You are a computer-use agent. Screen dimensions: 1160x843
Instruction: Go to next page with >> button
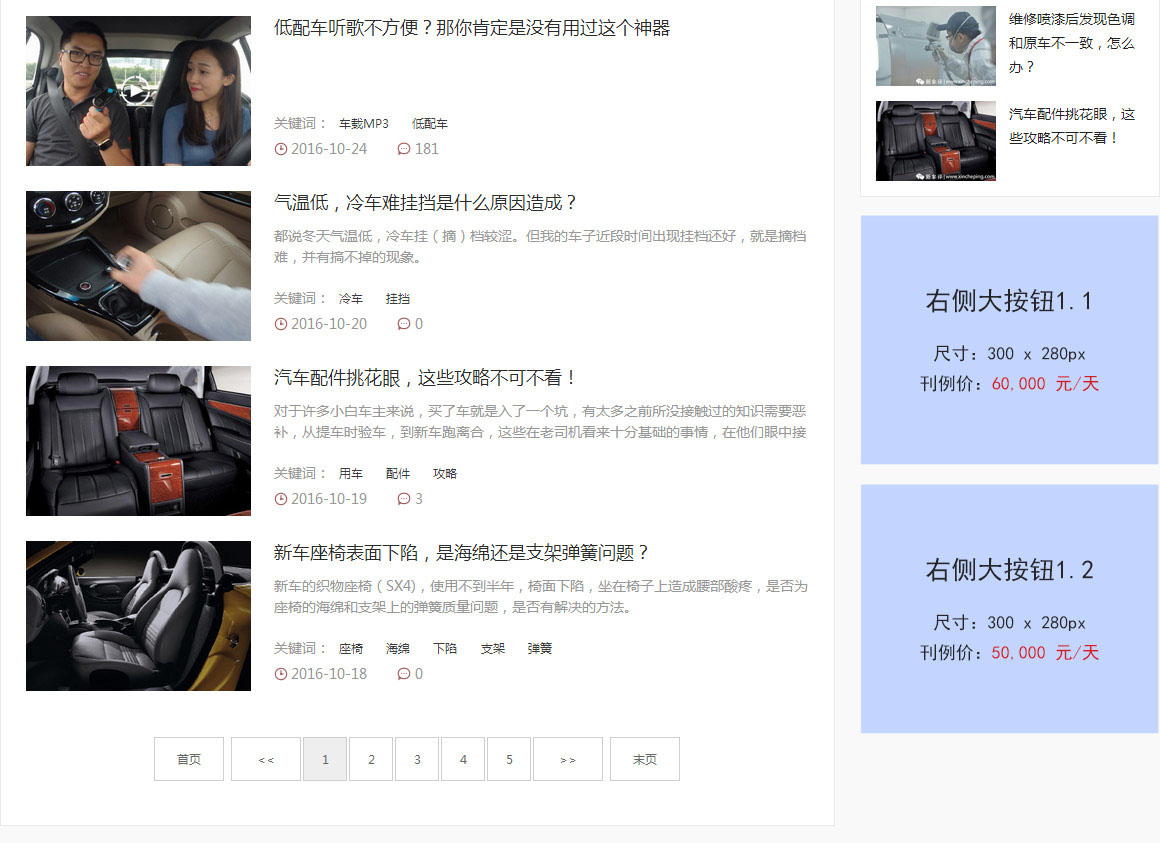(x=567, y=759)
